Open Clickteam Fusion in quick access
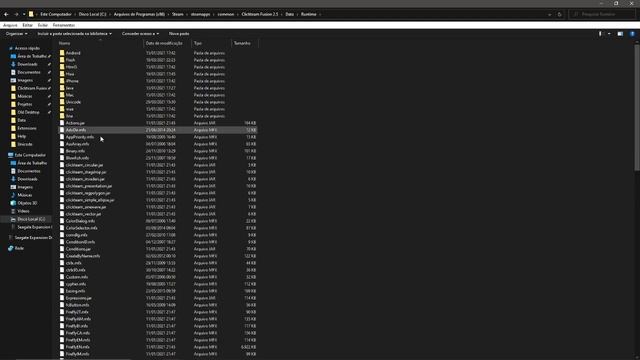Viewport: 640px width, 360px height. [x=32, y=88]
